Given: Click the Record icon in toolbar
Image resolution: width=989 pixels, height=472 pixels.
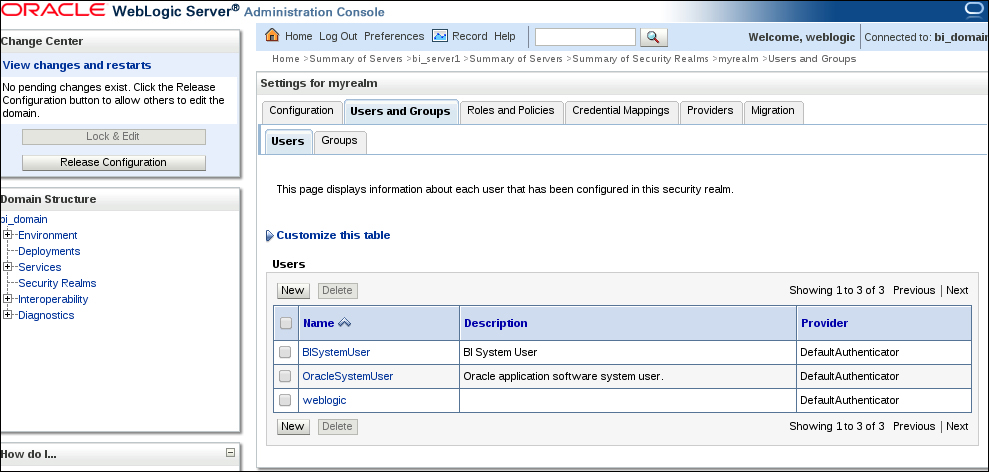Looking at the screenshot, I should pos(440,36).
